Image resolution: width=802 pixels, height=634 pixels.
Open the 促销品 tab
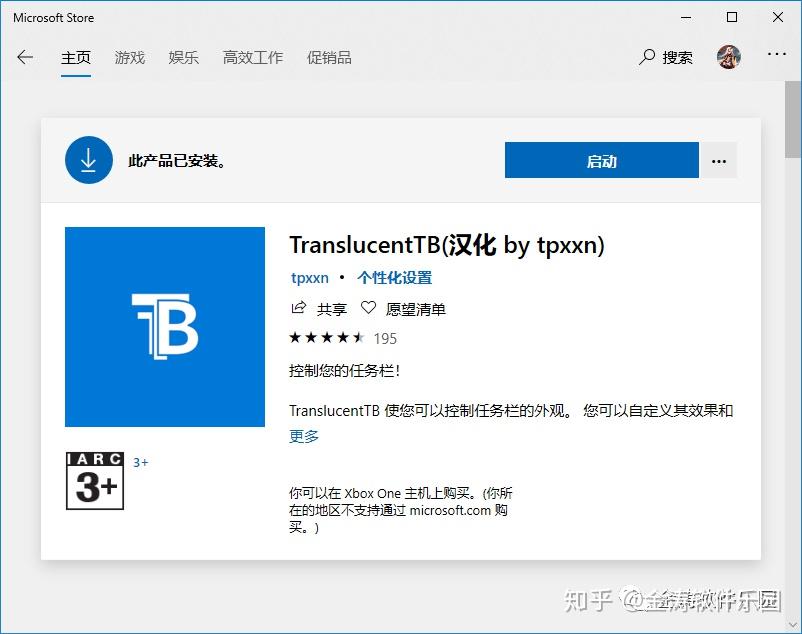pos(329,57)
